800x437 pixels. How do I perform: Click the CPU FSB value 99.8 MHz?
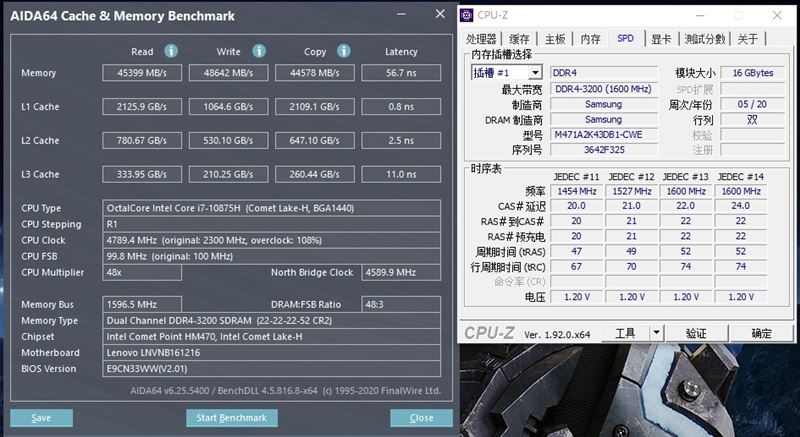point(271,256)
